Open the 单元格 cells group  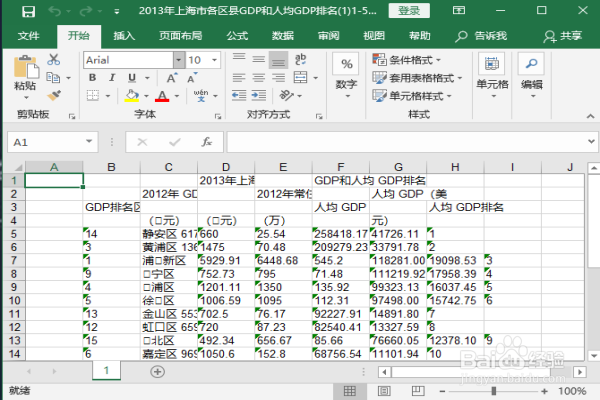(x=492, y=75)
